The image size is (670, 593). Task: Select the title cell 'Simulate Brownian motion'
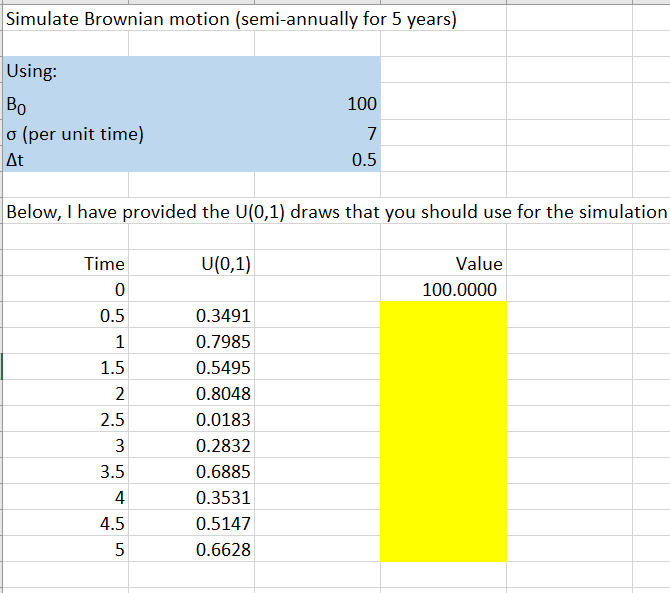click(231, 19)
